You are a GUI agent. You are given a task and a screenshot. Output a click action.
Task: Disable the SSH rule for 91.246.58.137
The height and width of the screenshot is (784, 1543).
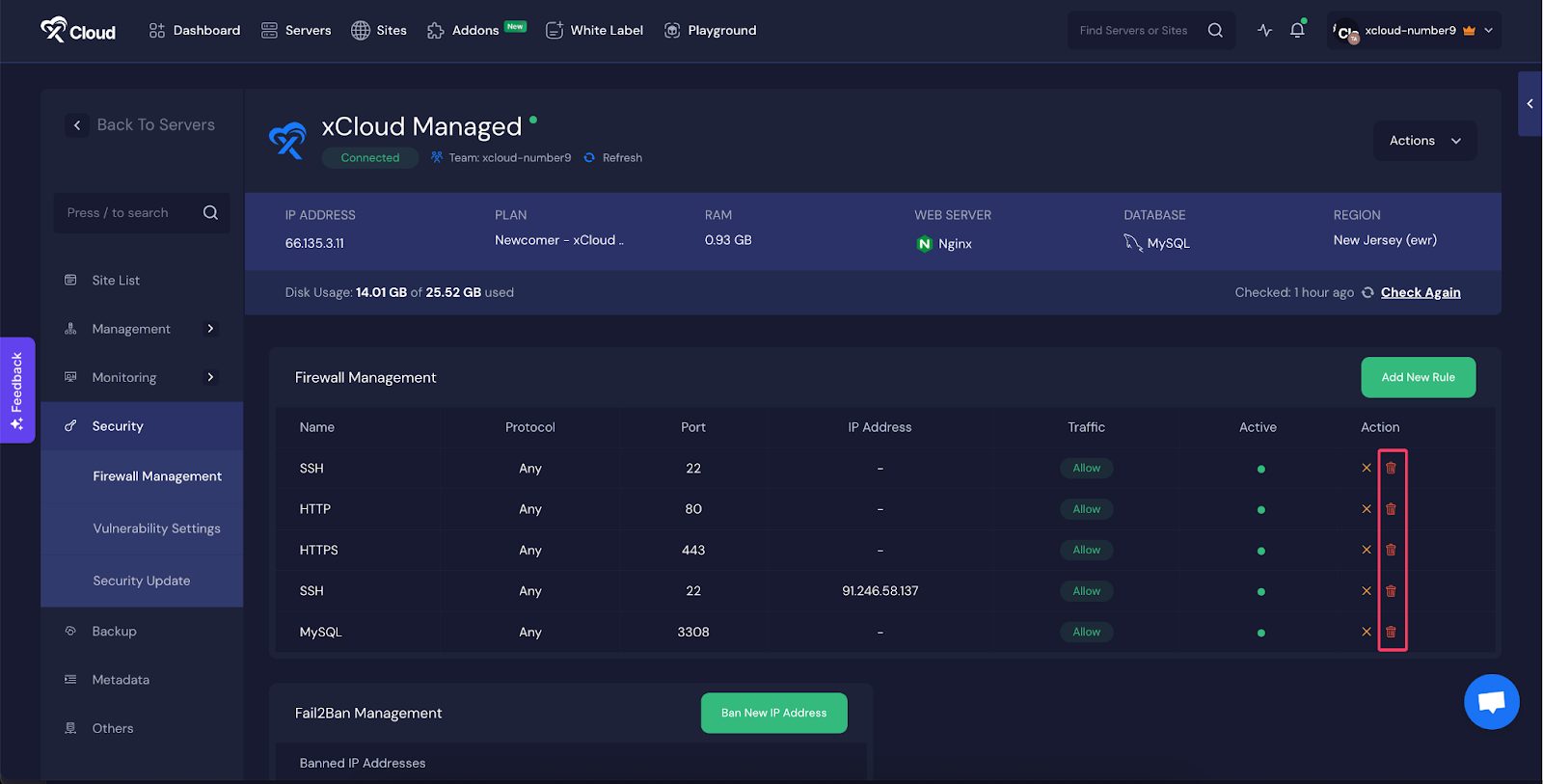[x=1366, y=591]
